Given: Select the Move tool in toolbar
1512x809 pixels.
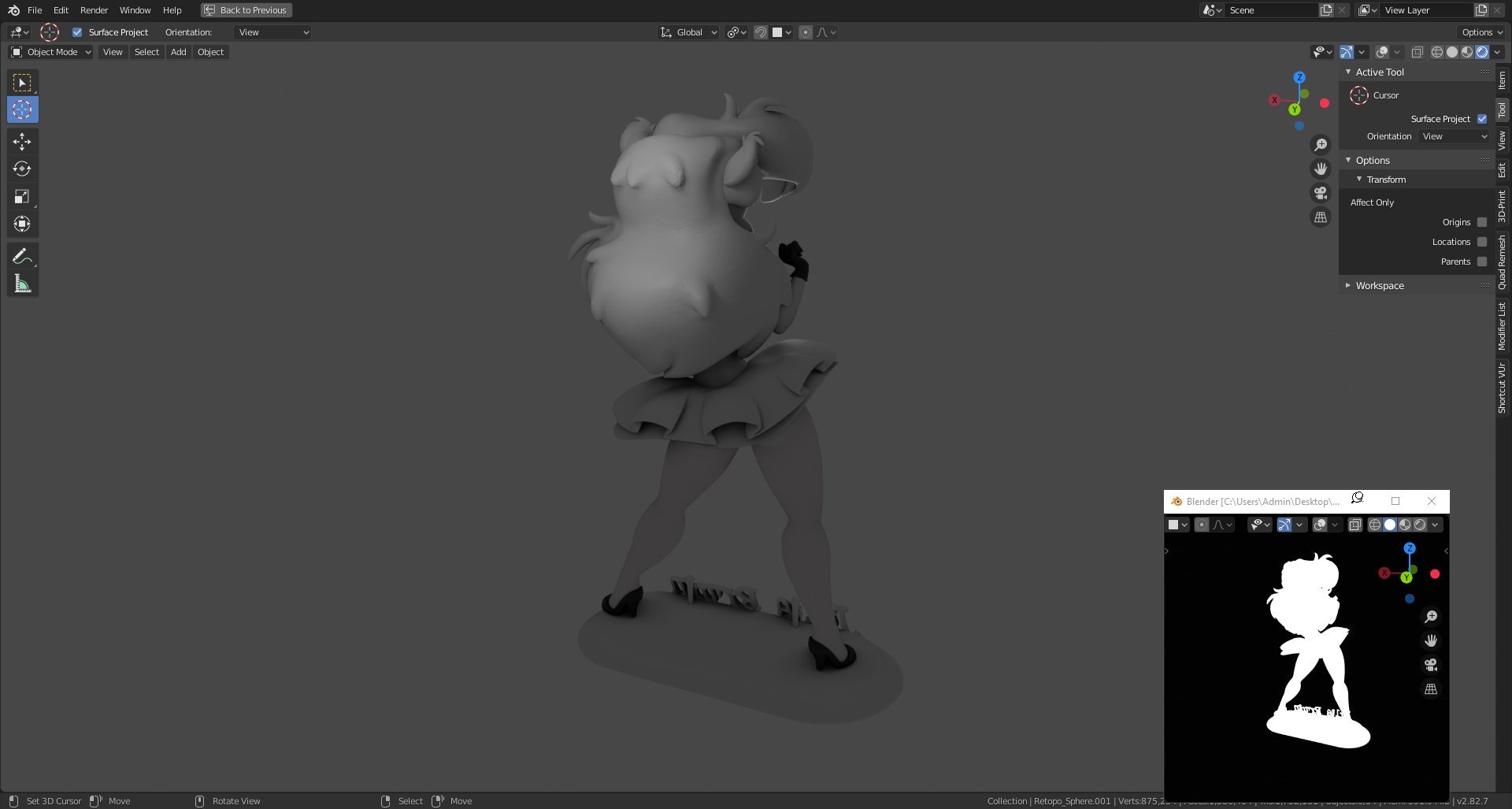Looking at the screenshot, I should click(22, 142).
